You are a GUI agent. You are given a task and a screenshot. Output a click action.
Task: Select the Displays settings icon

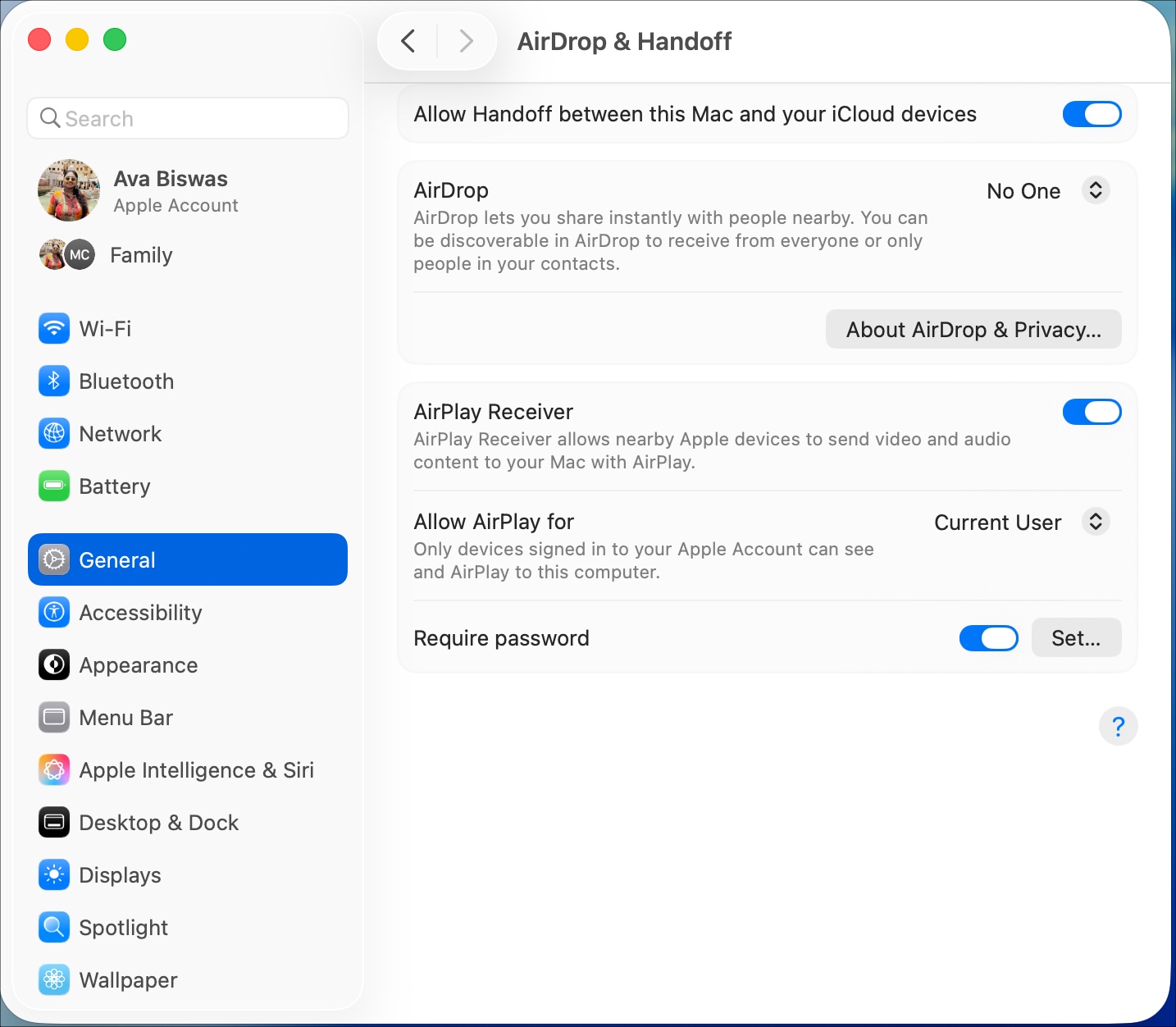pos(53,874)
